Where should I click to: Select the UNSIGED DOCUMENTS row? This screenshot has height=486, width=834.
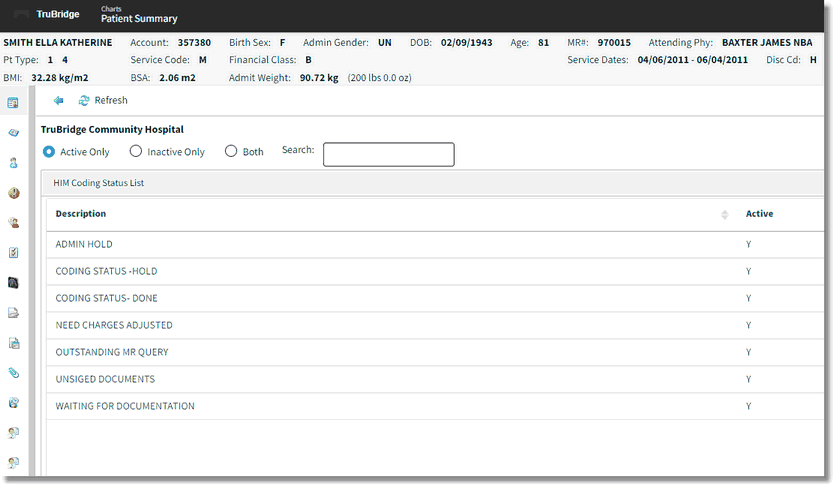coord(435,380)
